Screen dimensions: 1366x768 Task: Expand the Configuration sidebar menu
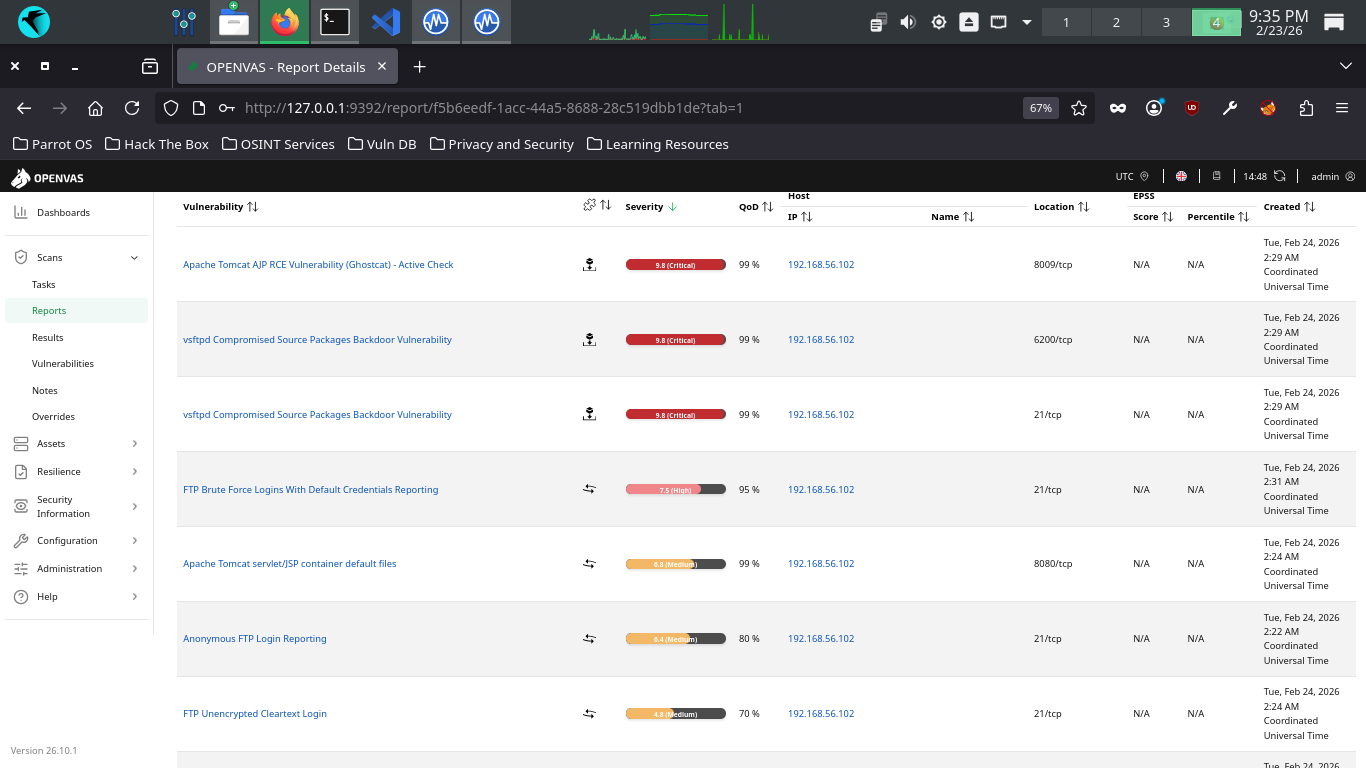coord(134,541)
